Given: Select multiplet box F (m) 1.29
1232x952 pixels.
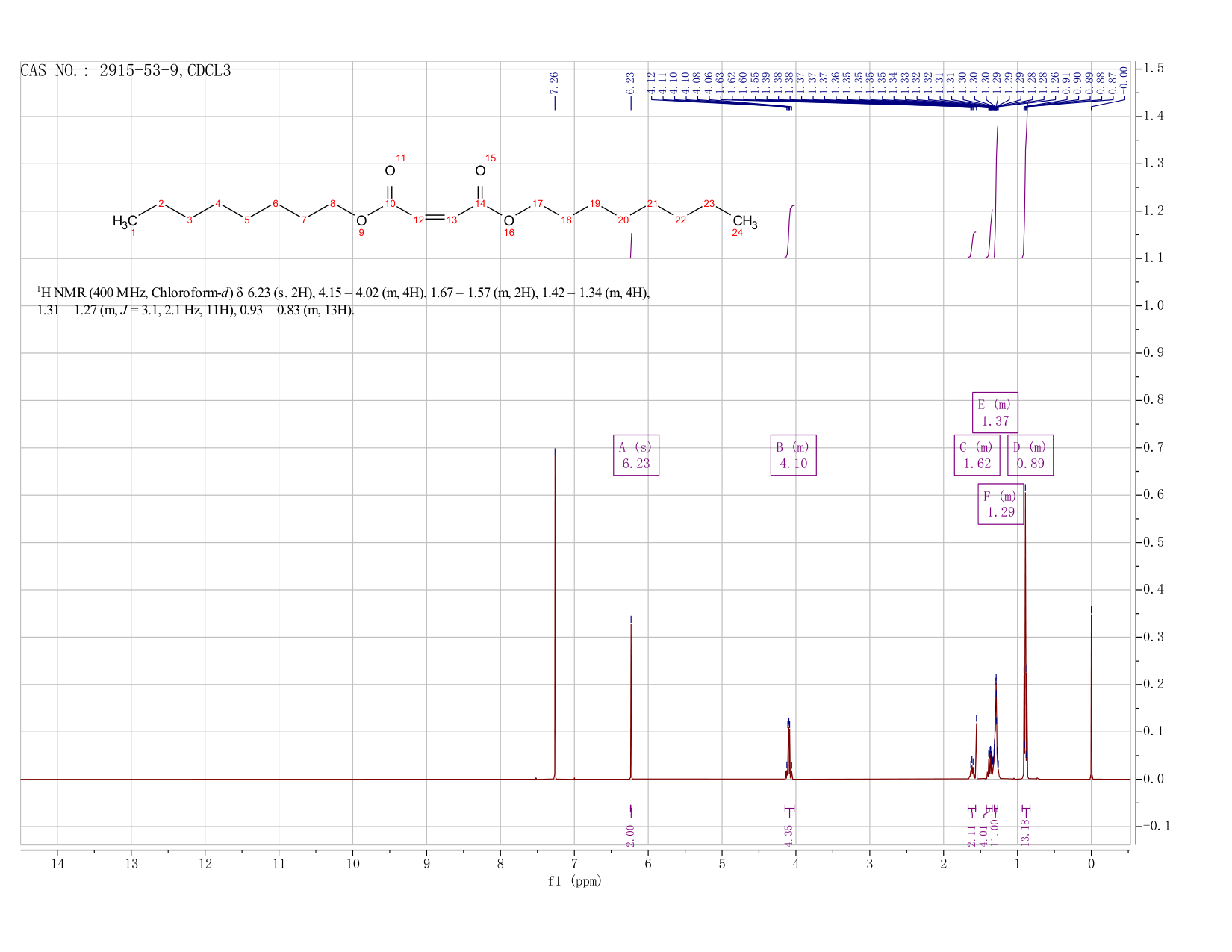Looking at the screenshot, I should pos(1001,504).
